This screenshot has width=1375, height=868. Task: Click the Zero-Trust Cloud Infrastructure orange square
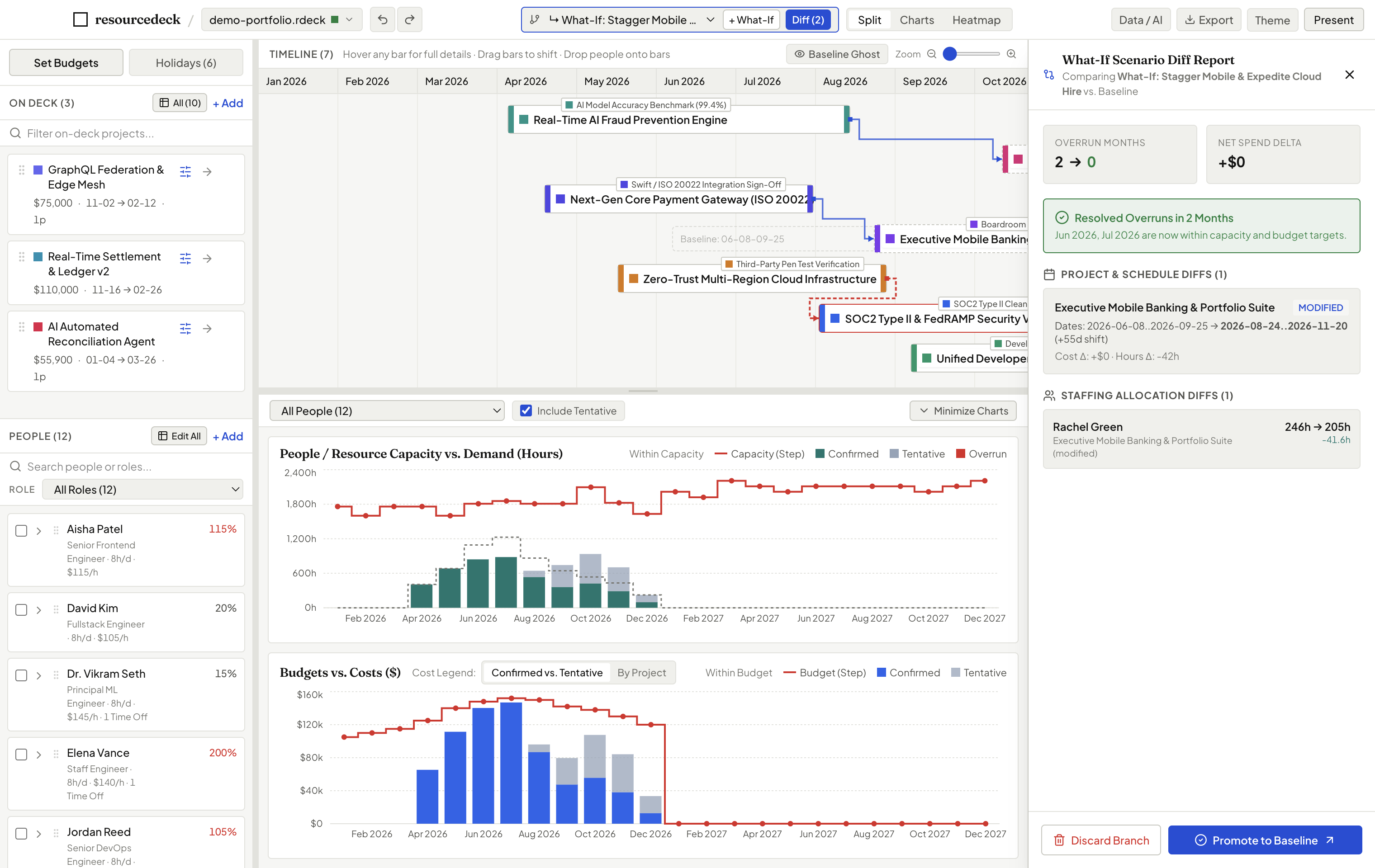[x=633, y=278]
